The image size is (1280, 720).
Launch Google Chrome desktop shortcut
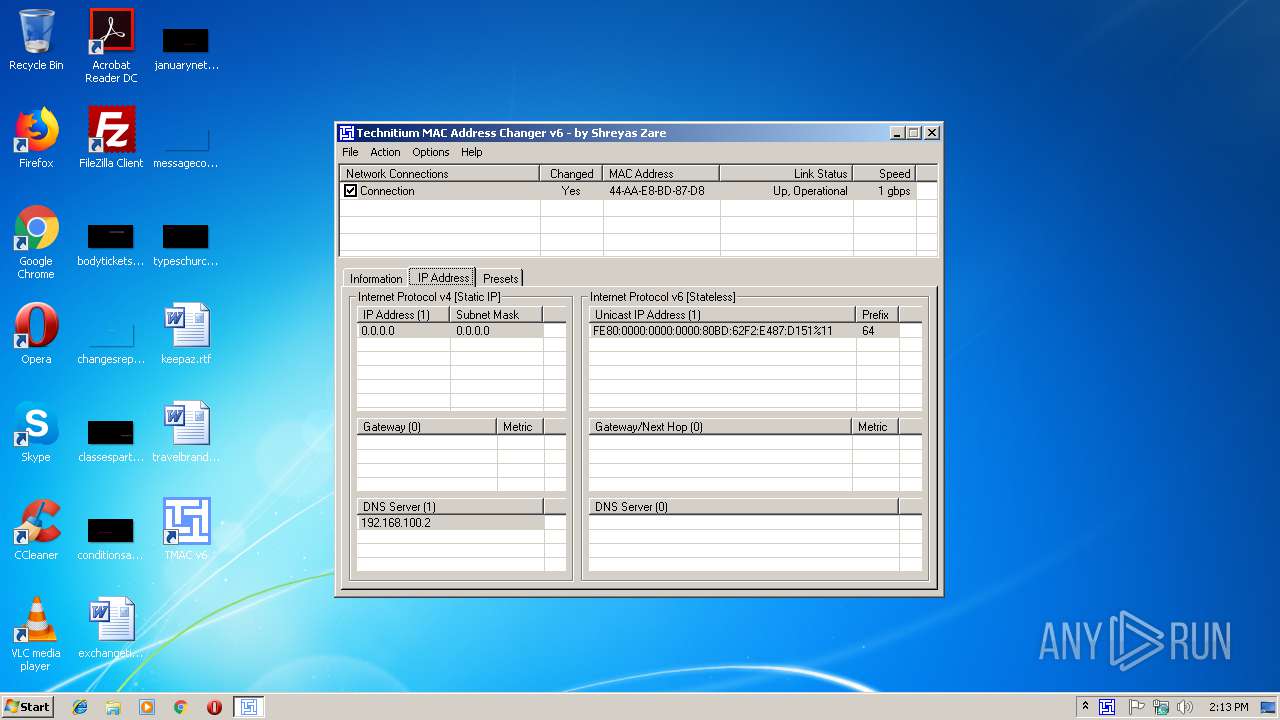[36, 242]
